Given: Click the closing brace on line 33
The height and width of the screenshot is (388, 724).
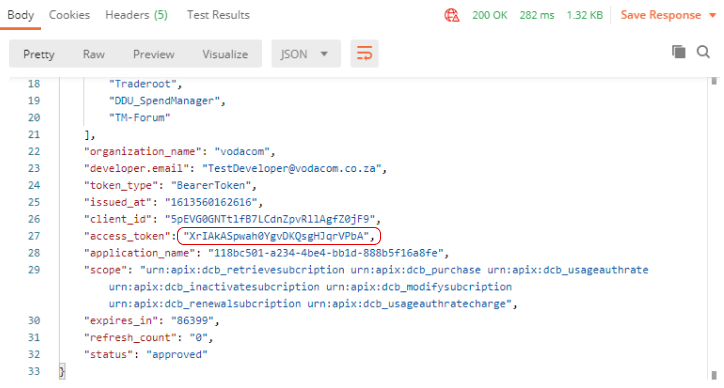Looking at the screenshot, I should pos(62,371).
